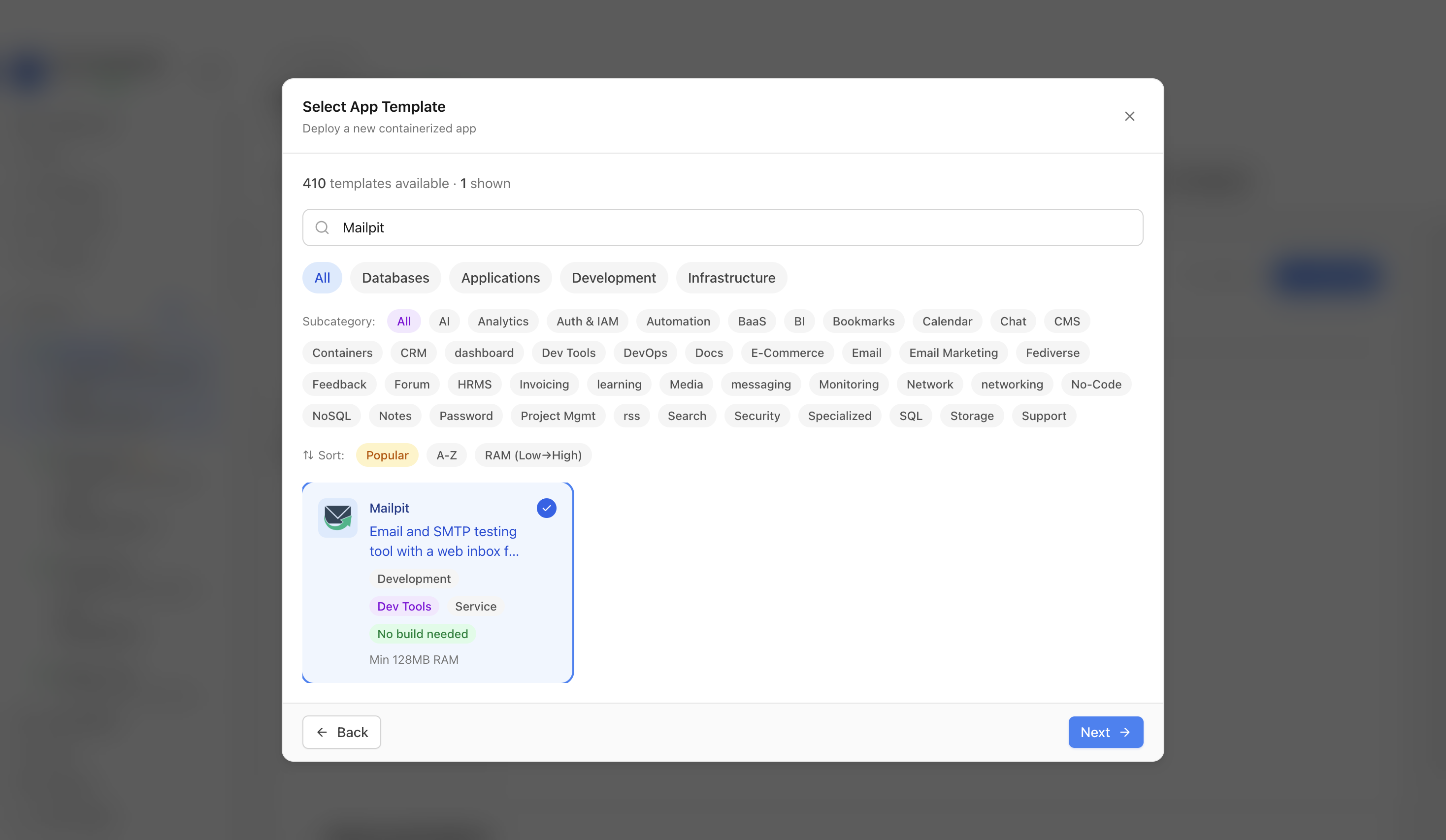Filter by Containers subcategory
This screenshot has width=1446, height=840.
click(x=342, y=353)
